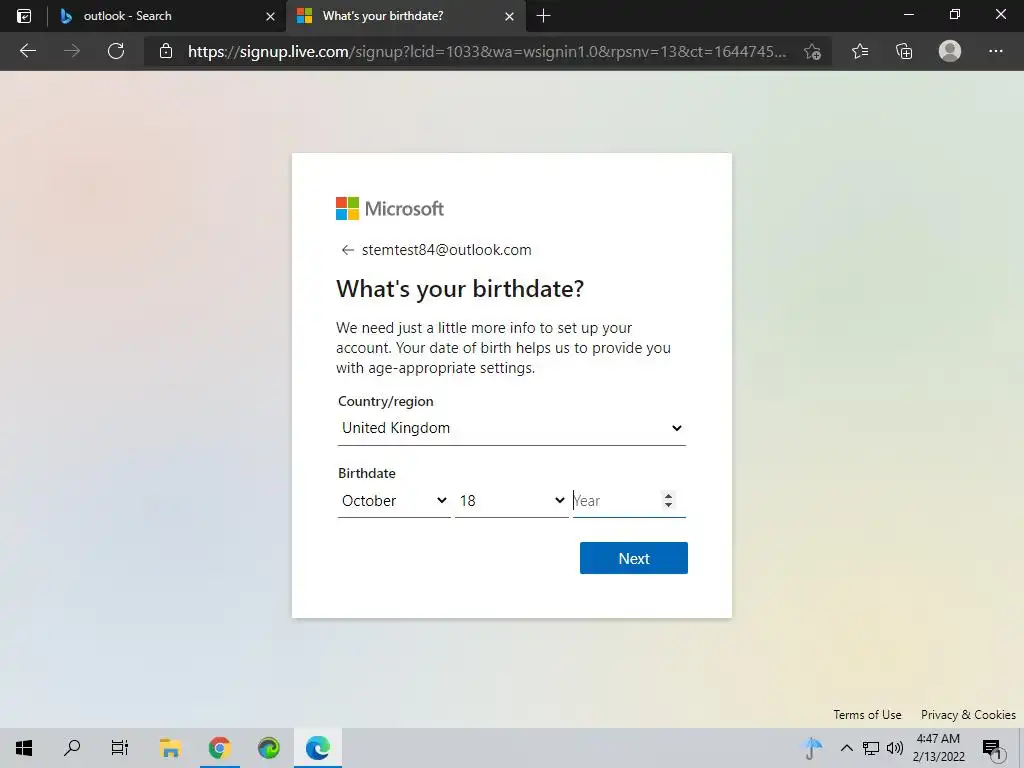Image resolution: width=1024 pixels, height=768 pixels.
Task: Open the notification center icon
Action: [x=991, y=748]
